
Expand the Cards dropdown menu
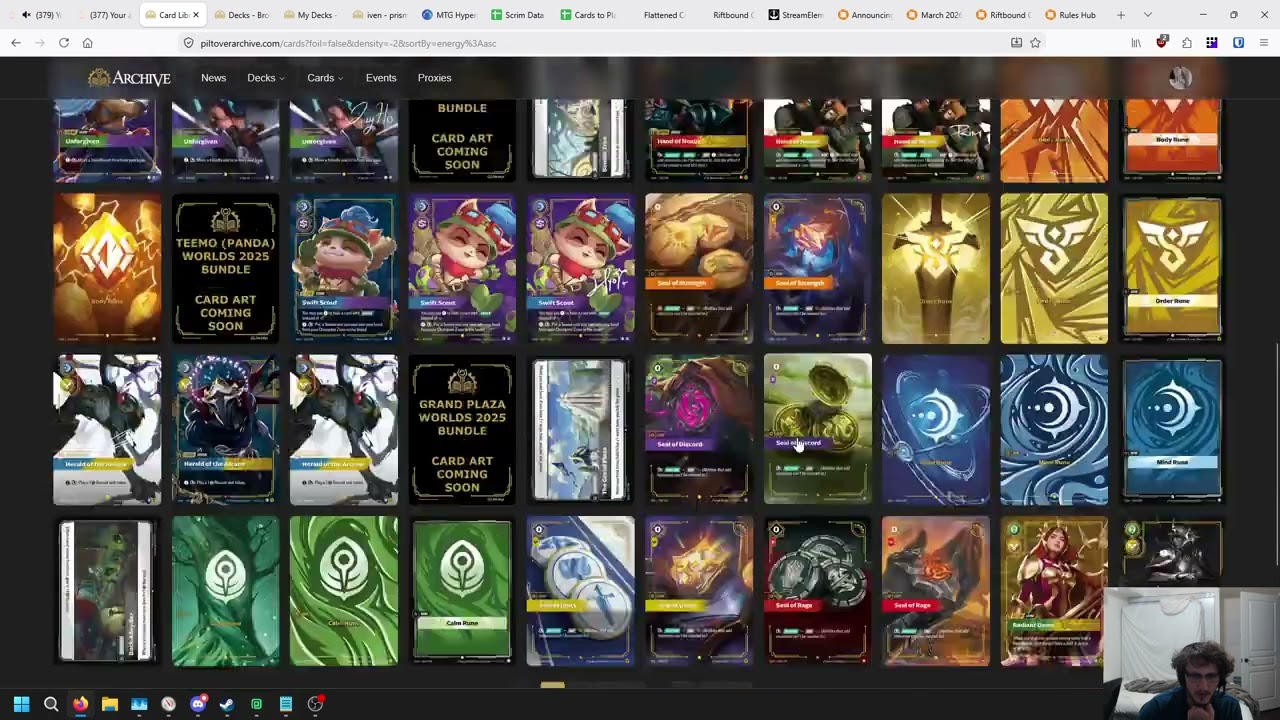pyautogui.click(x=325, y=77)
